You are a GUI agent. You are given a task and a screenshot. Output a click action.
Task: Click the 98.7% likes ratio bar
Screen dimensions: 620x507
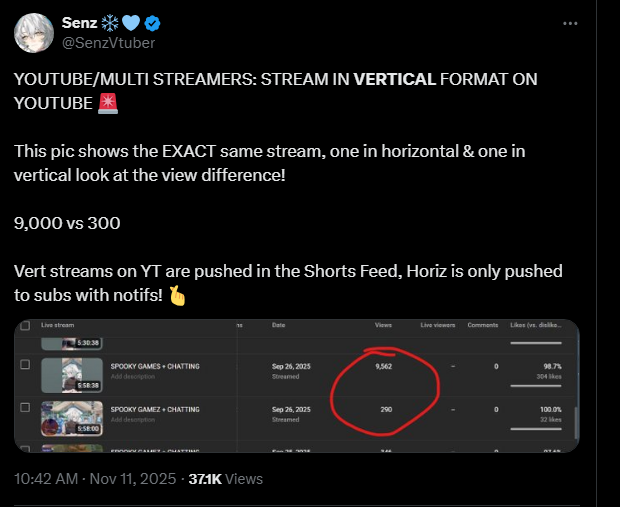tap(536, 386)
